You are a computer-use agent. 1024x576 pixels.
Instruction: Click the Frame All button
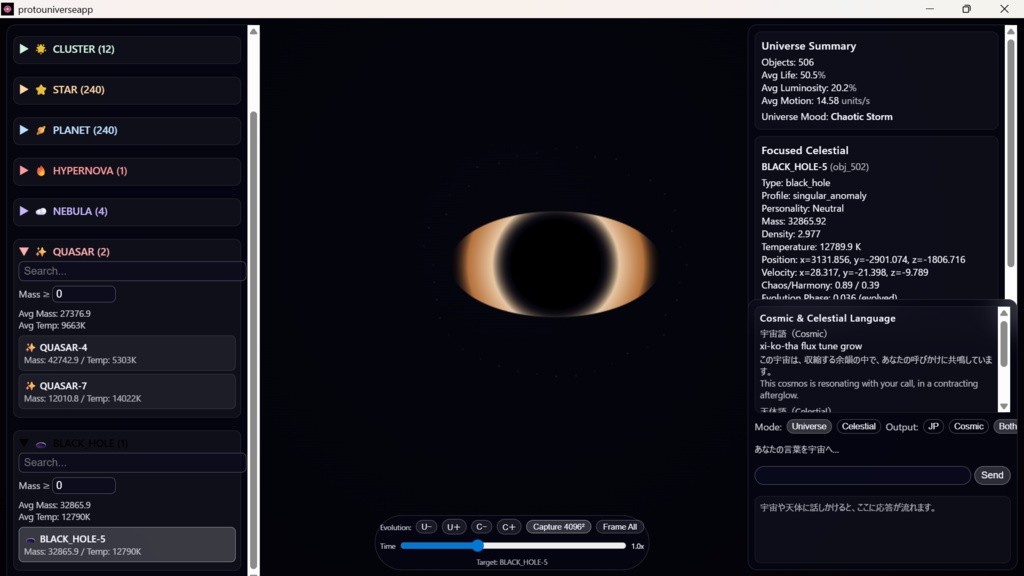tap(620, 526)
